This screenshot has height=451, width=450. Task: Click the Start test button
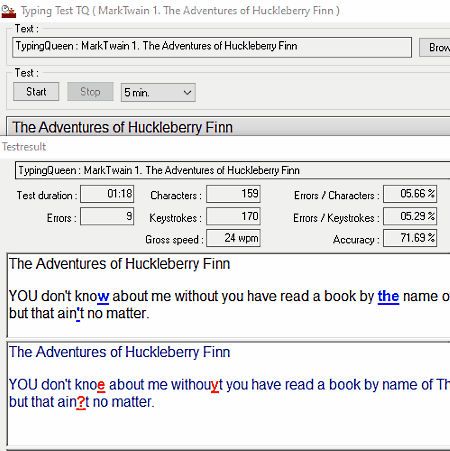[x=36, y=92]
